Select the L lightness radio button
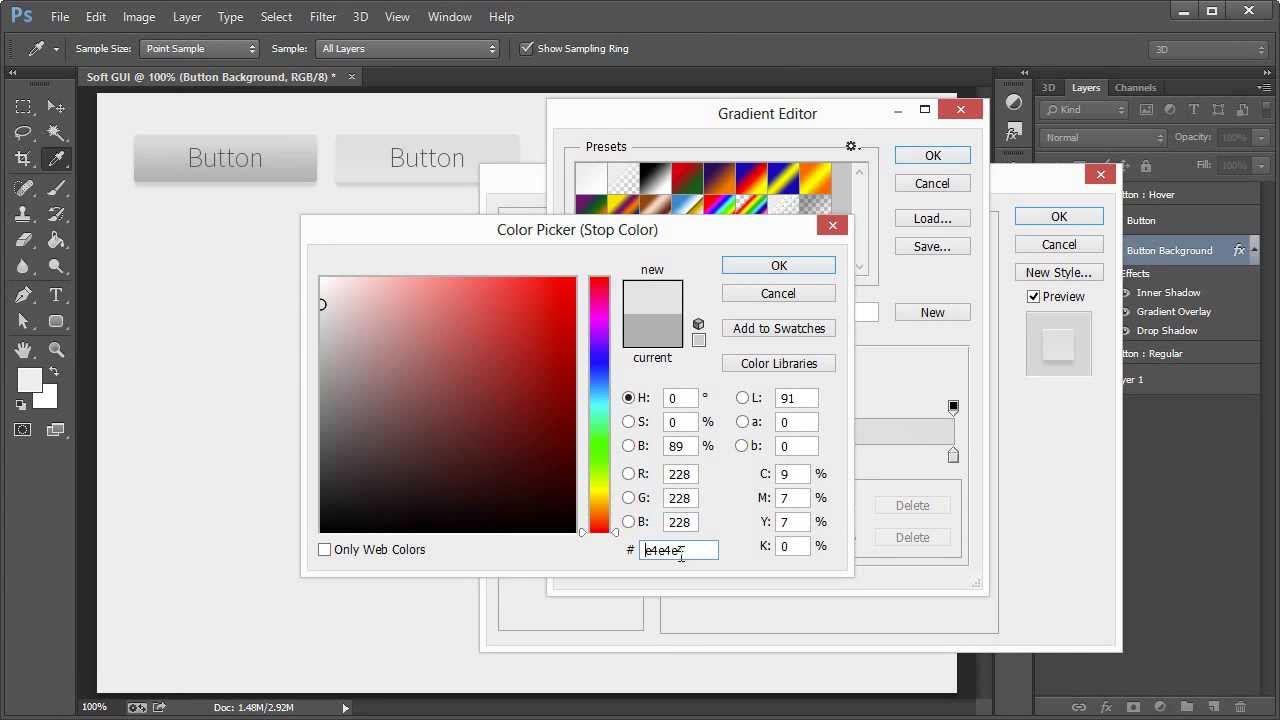The width and height of the screenshot is (1280, 720). pyautogui.click(x=742, y=398)
